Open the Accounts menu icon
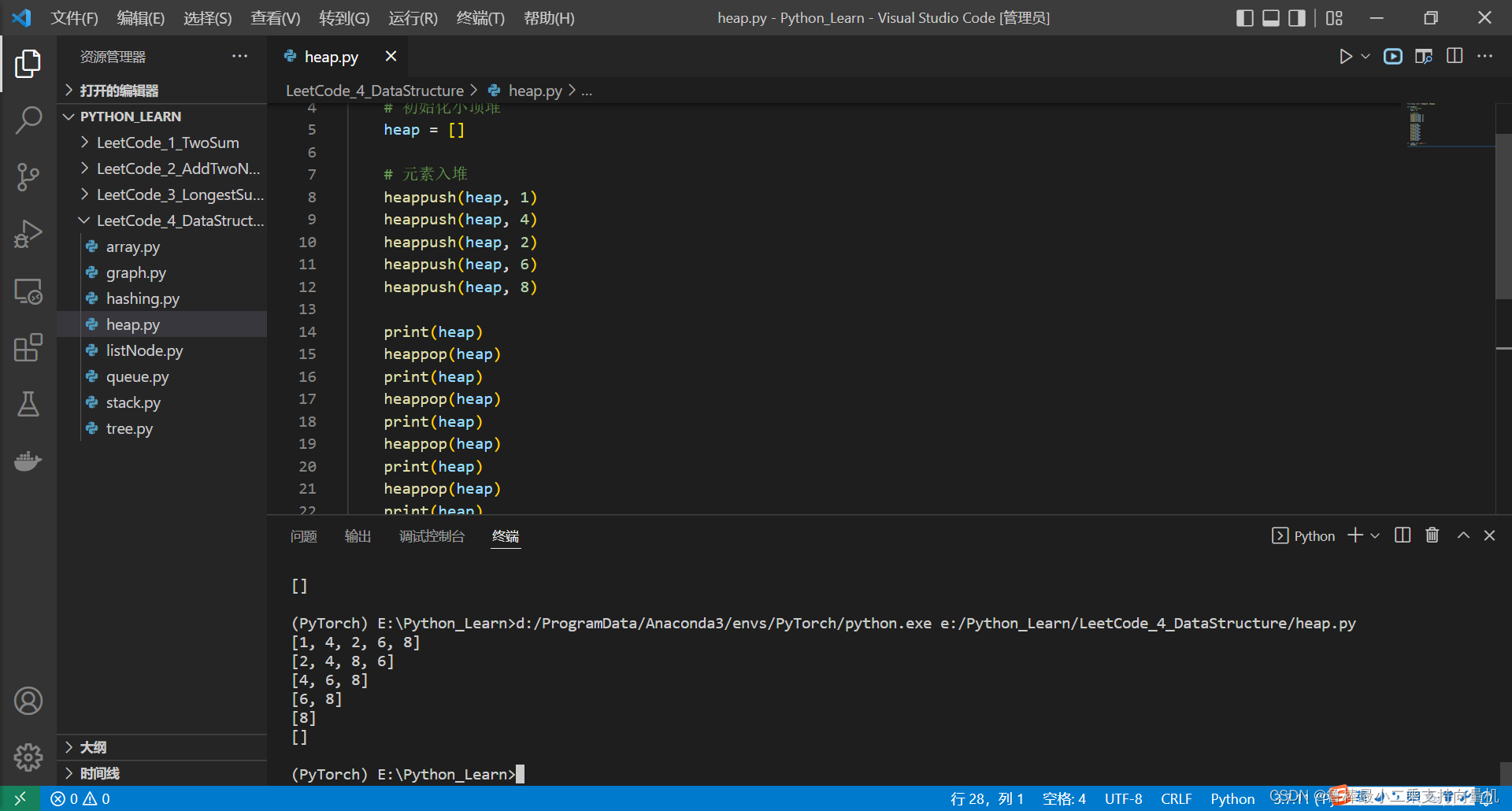The width and height of the screenshot is (1512, 811). pos(28,701)
